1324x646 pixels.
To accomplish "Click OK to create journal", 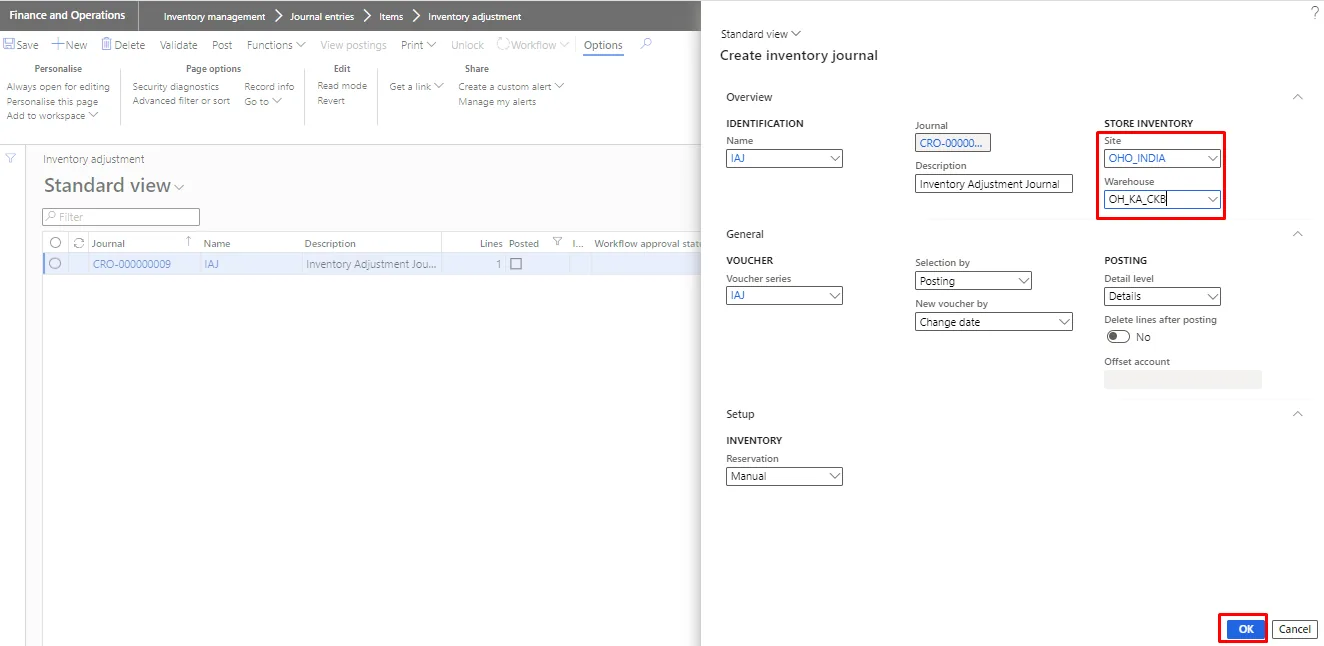I will (x=1245, y=629).
